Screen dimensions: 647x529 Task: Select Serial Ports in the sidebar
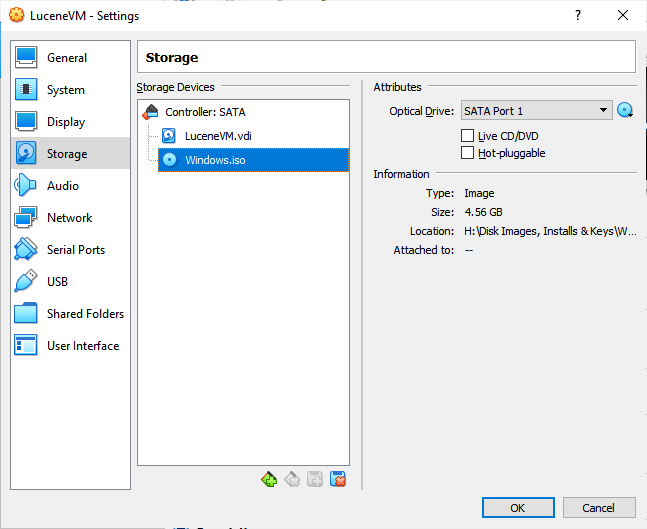tap(75, 250)
